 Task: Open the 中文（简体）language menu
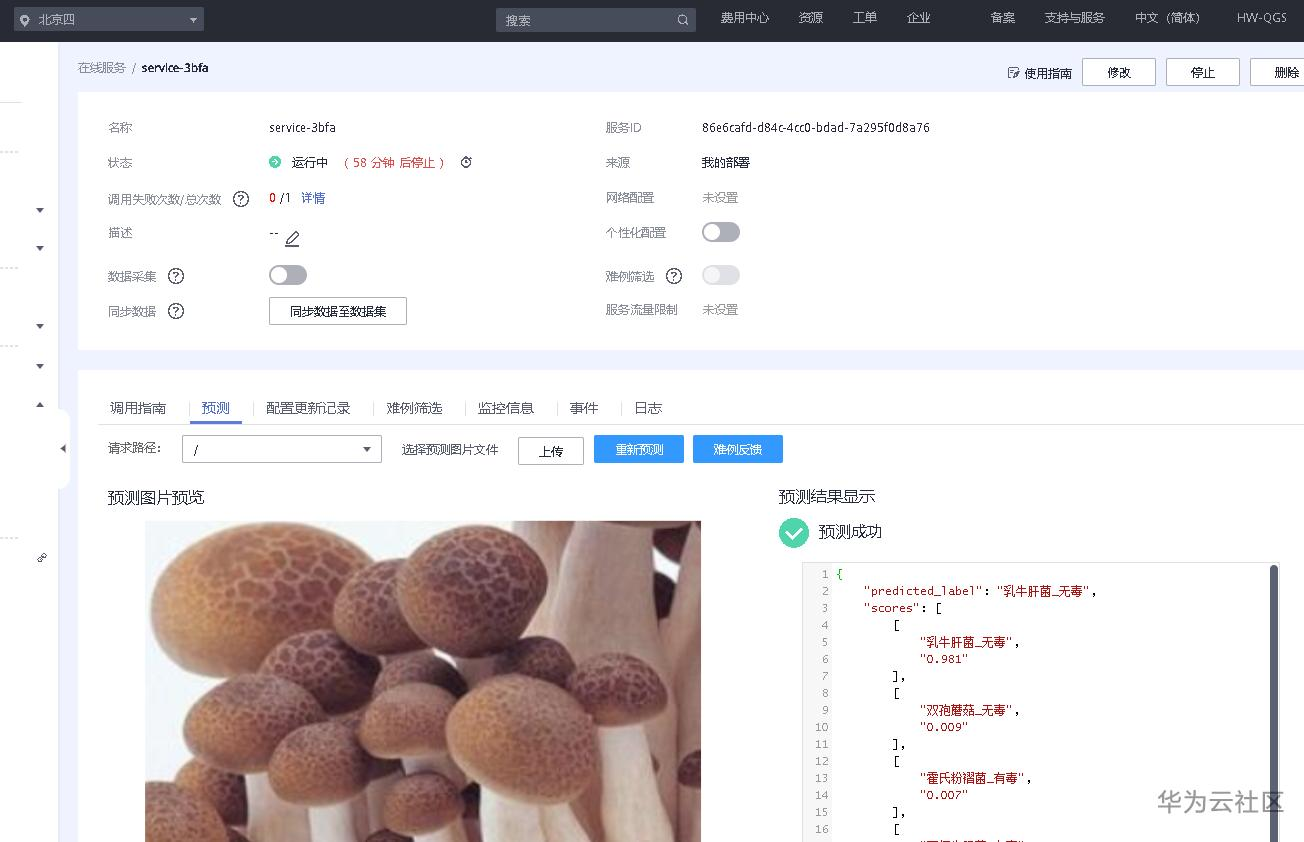point(1167,18)
